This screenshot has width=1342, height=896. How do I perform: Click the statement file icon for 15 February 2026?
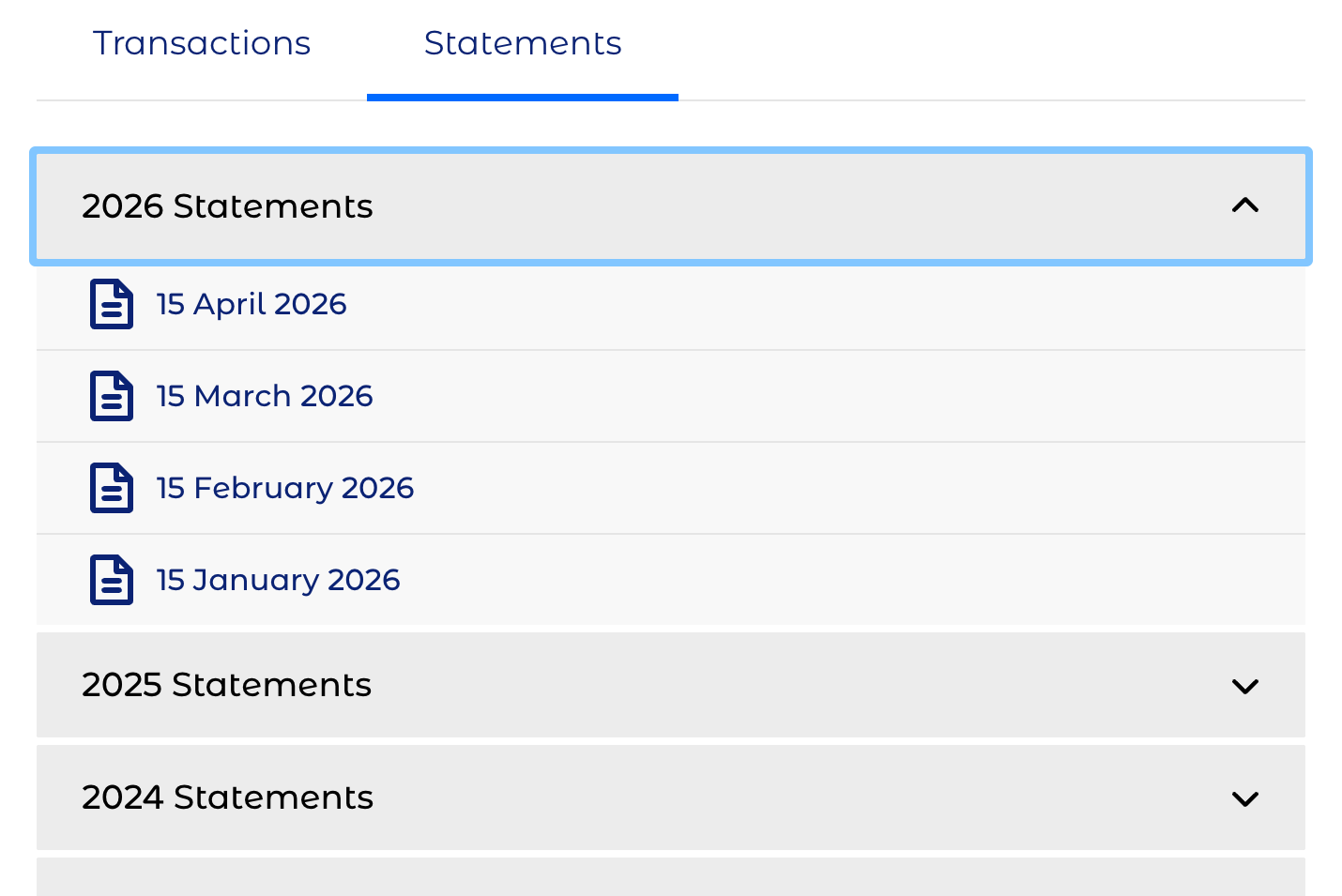tap(111, 488)
